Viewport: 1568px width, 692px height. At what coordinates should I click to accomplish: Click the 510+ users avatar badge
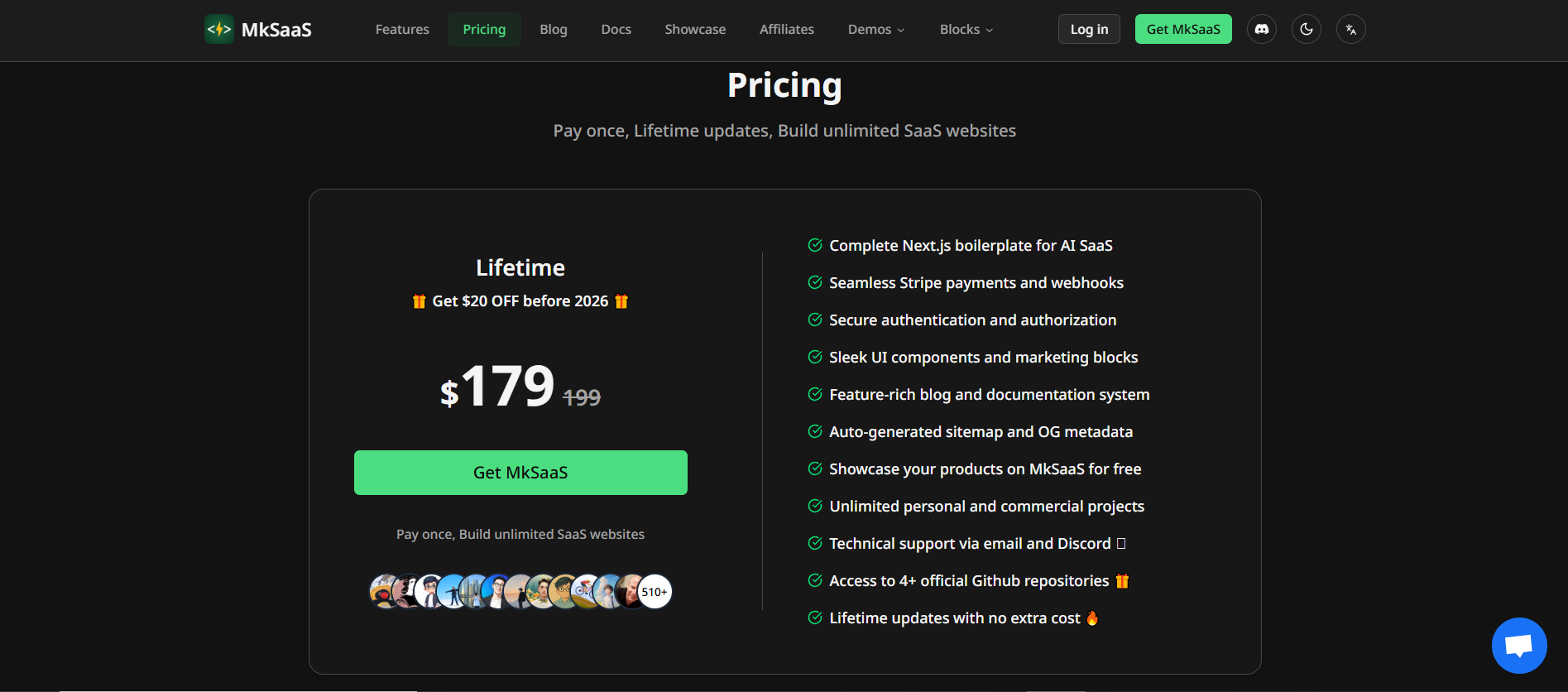click(x=655, y=591)
